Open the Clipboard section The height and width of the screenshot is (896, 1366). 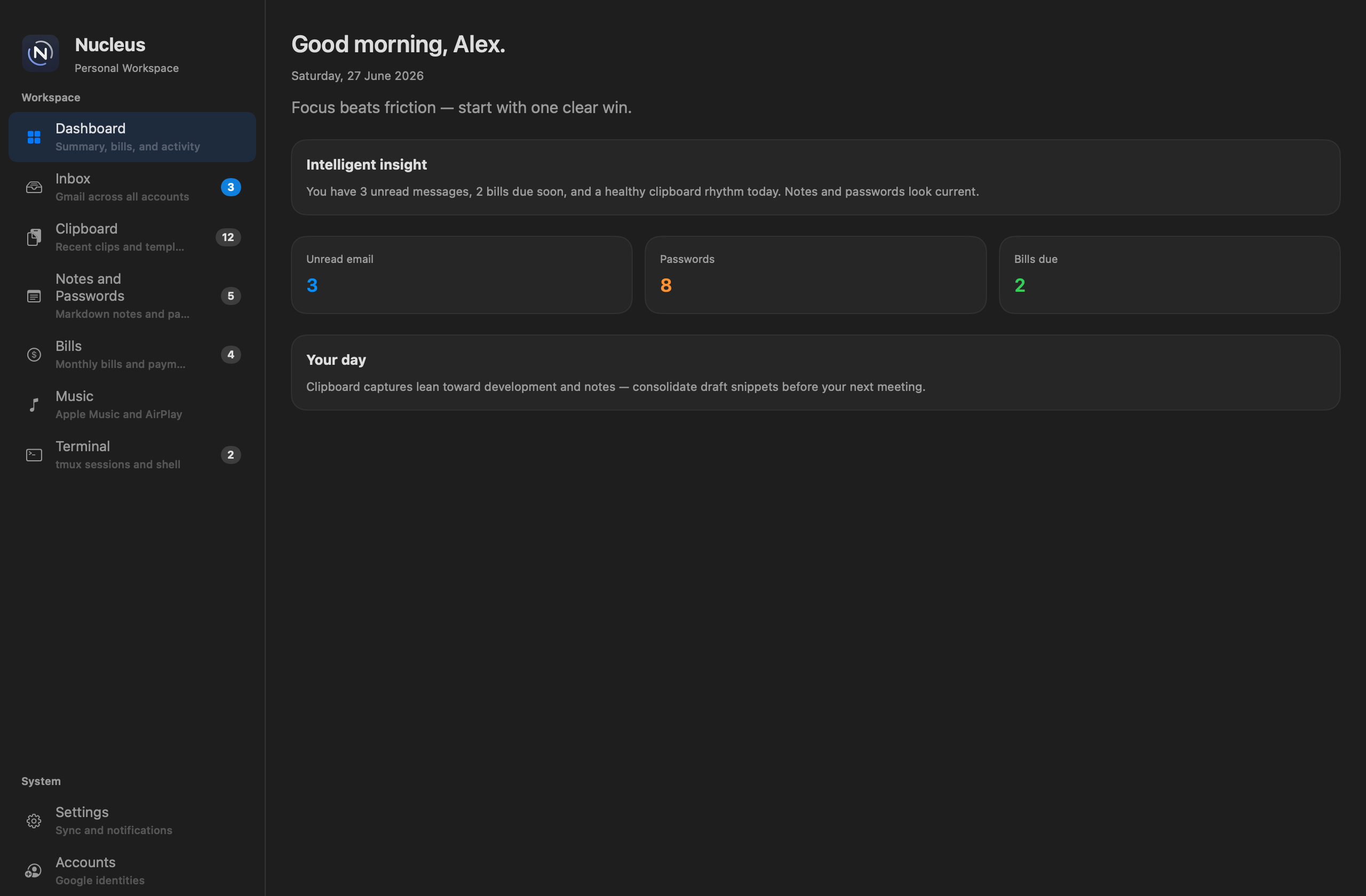[x=132, y=237]
